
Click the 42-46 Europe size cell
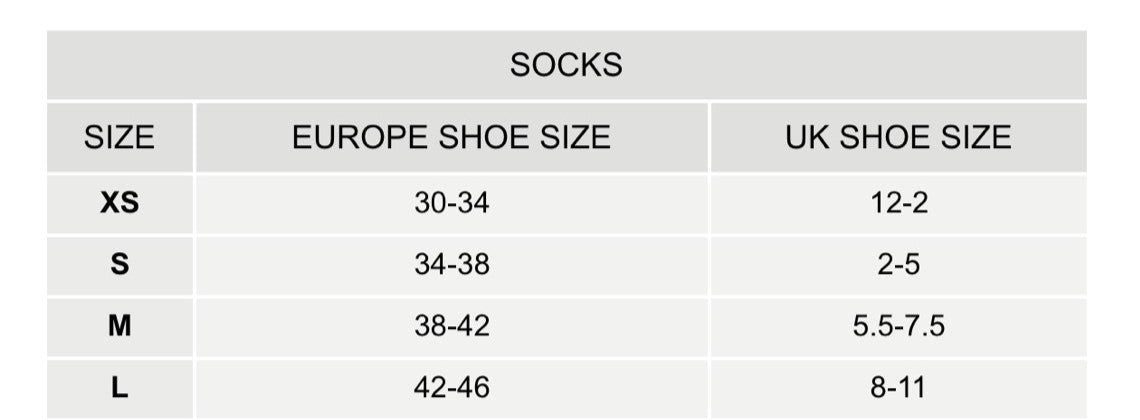pos(452,387)
